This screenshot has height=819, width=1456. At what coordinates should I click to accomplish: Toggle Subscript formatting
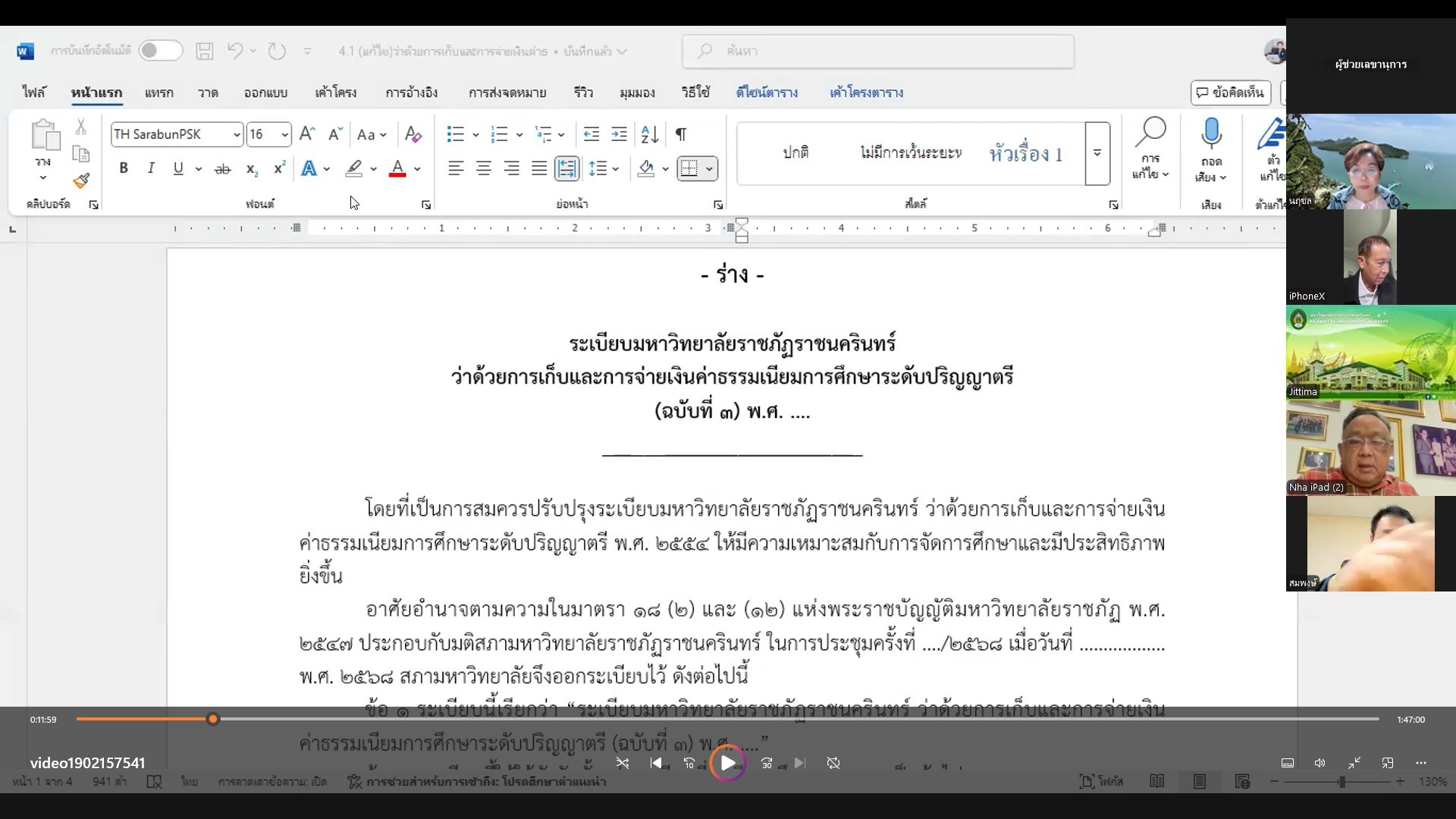point(252,168)
